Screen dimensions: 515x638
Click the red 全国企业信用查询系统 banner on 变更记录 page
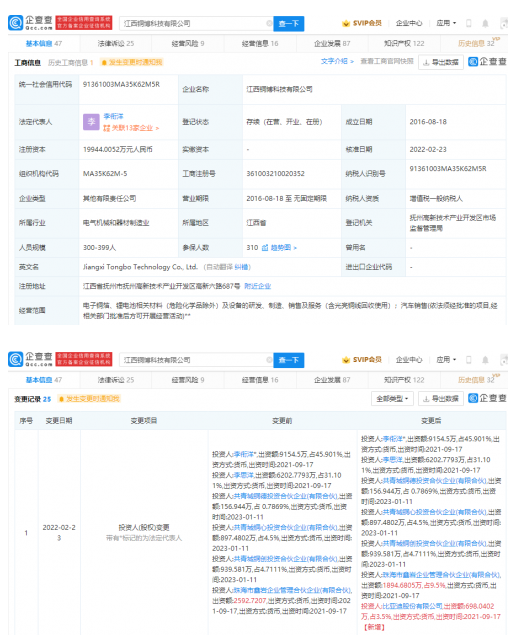[x=84, y=359]
